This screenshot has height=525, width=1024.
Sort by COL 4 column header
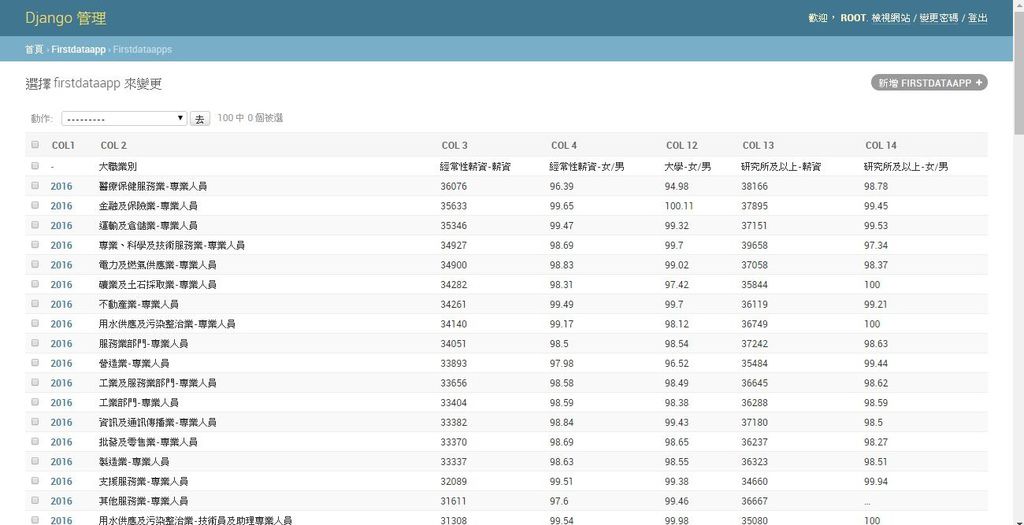click(x=564, y=145)
